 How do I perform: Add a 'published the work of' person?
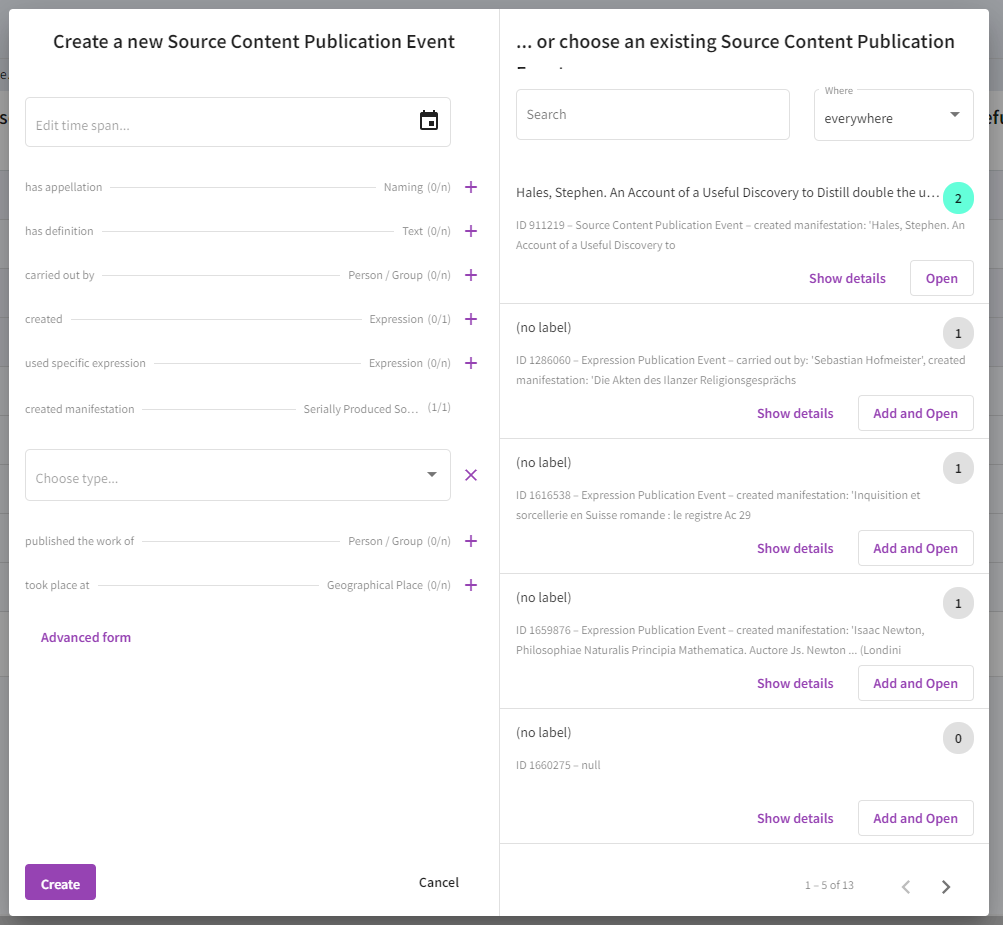pyautogui.click(x=471, y=541)
